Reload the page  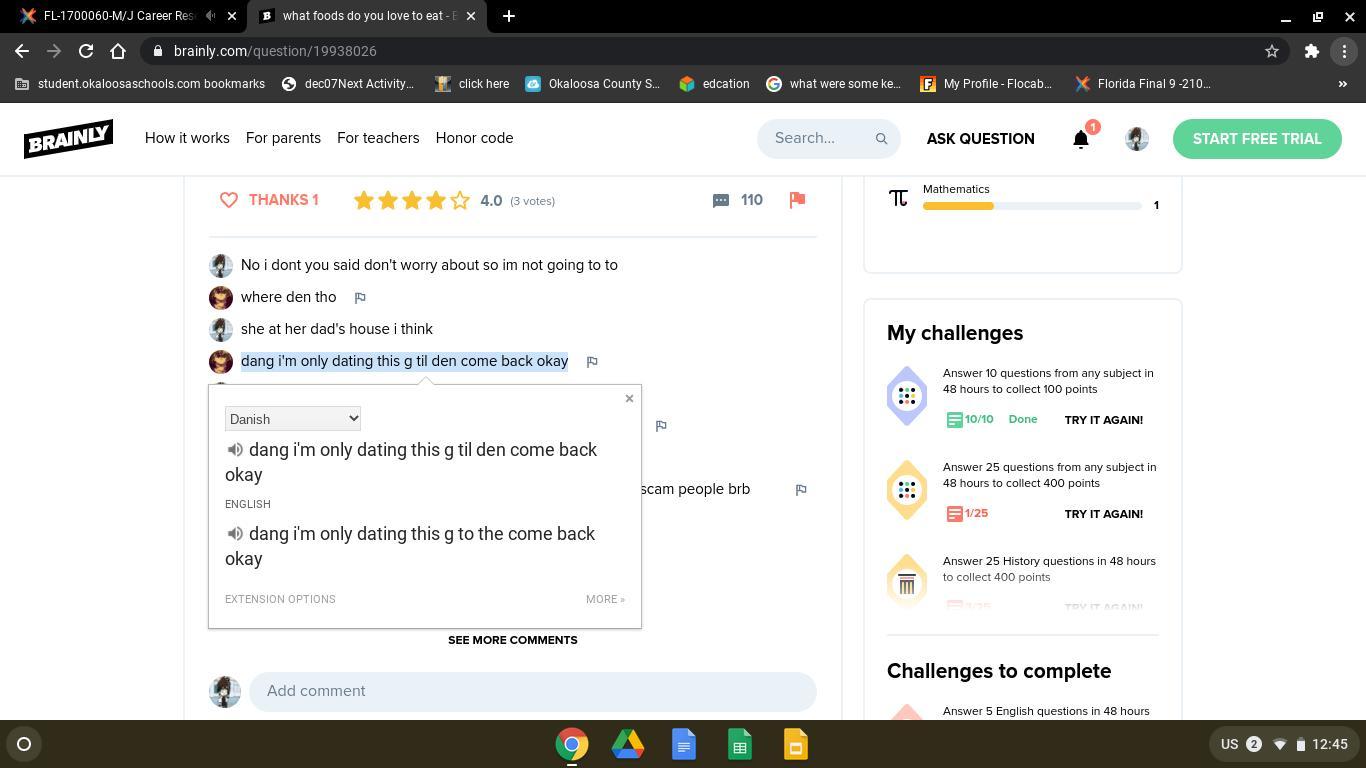point(86,51)
